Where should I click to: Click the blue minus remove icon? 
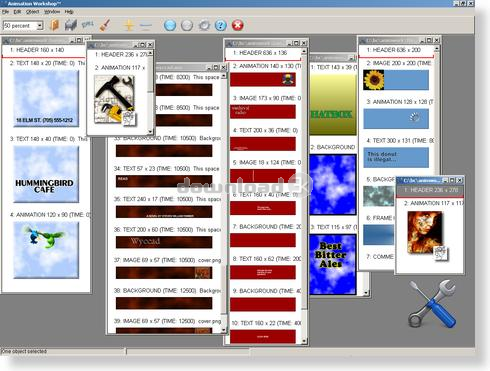coord(146,25)
